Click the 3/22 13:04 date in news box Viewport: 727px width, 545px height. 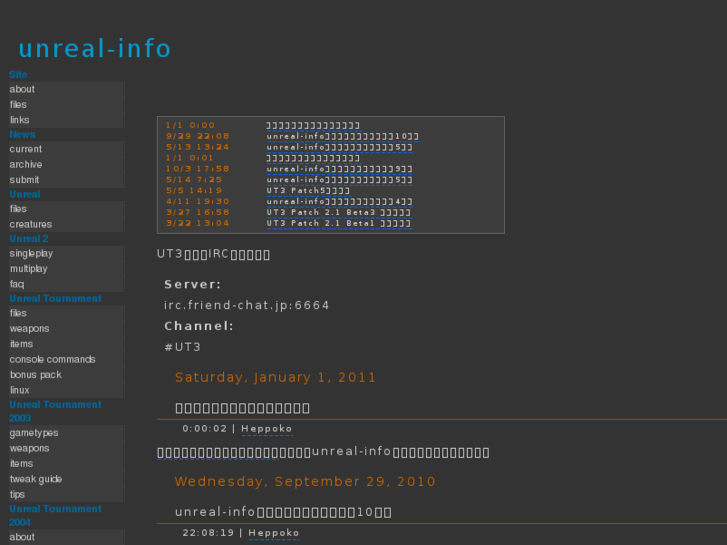coord(198,223)
